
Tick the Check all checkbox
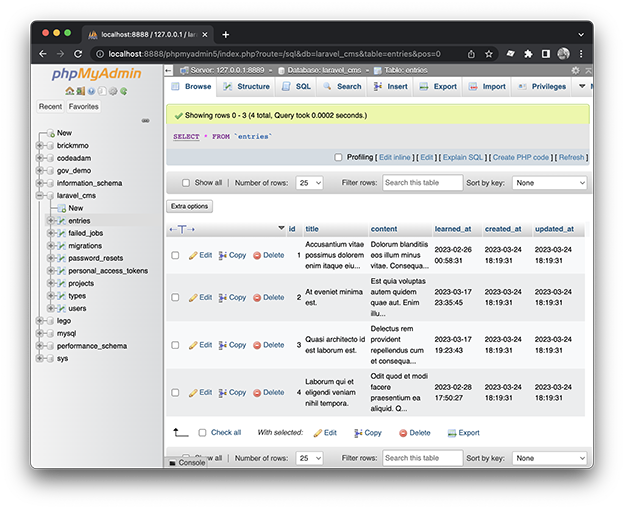[x=203, y=433]
